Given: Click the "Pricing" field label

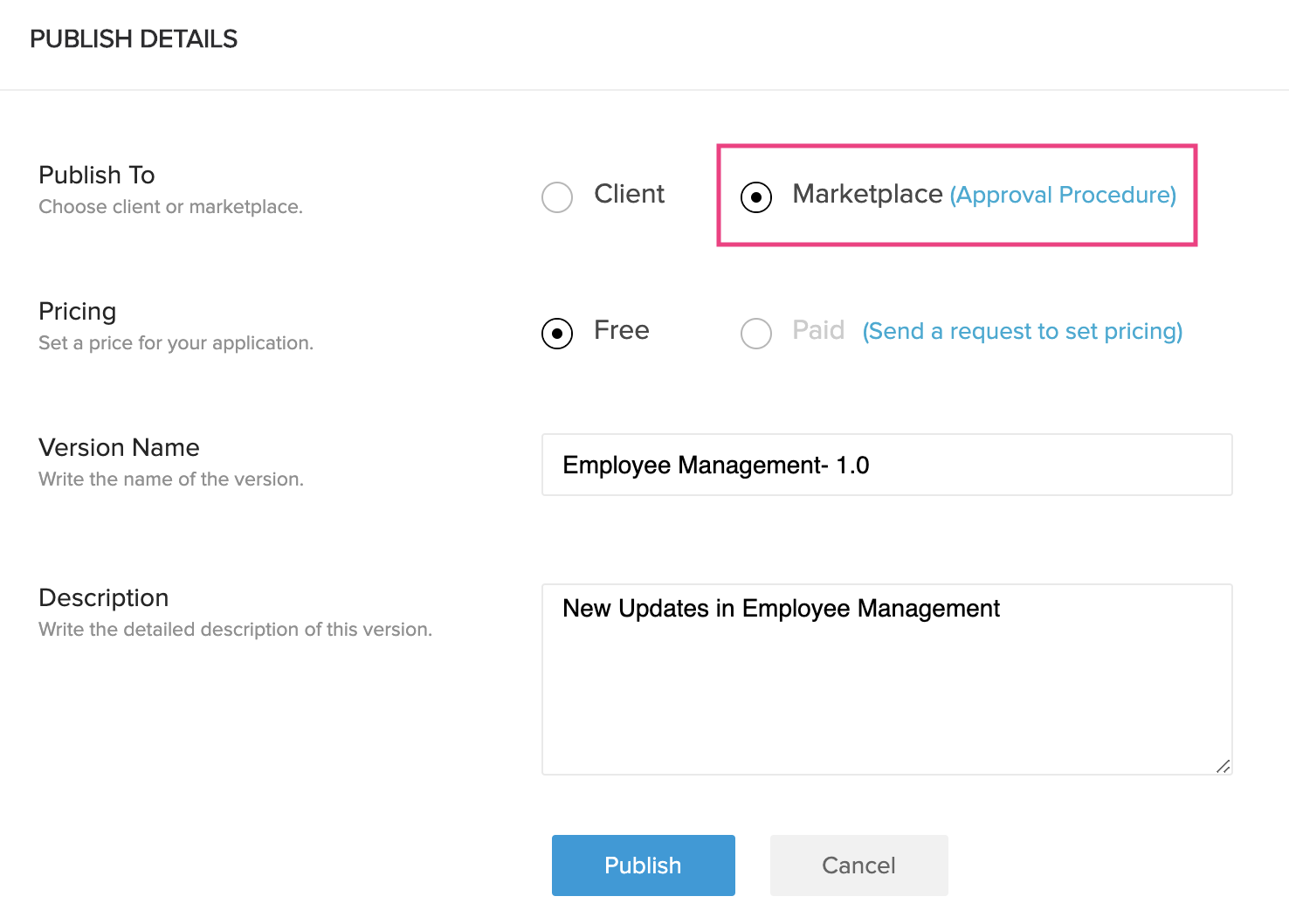Looking at the screenshot, I should (x=78, y=312).
